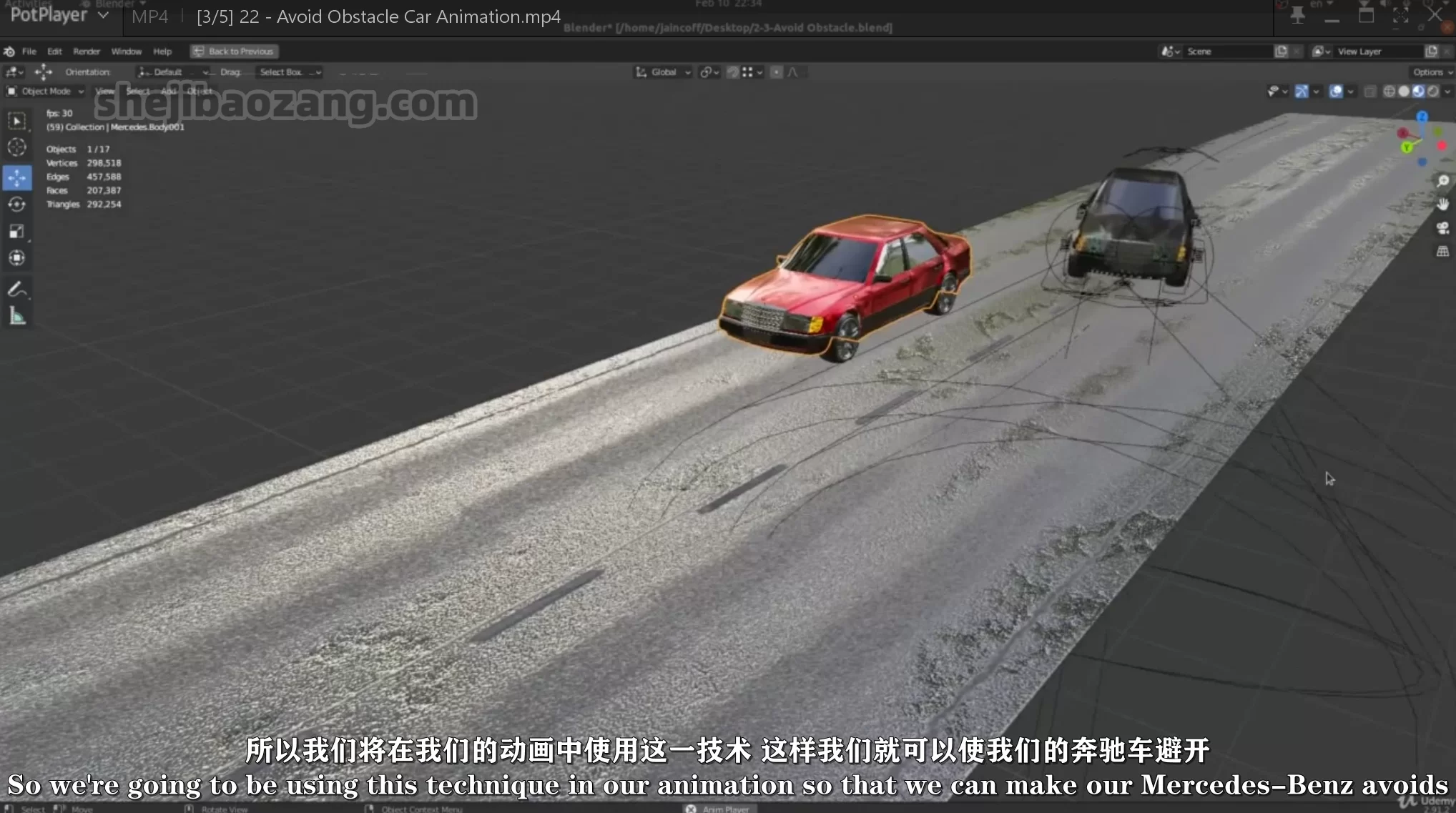
Task: Open the Render menu
Action: [87, 51]
